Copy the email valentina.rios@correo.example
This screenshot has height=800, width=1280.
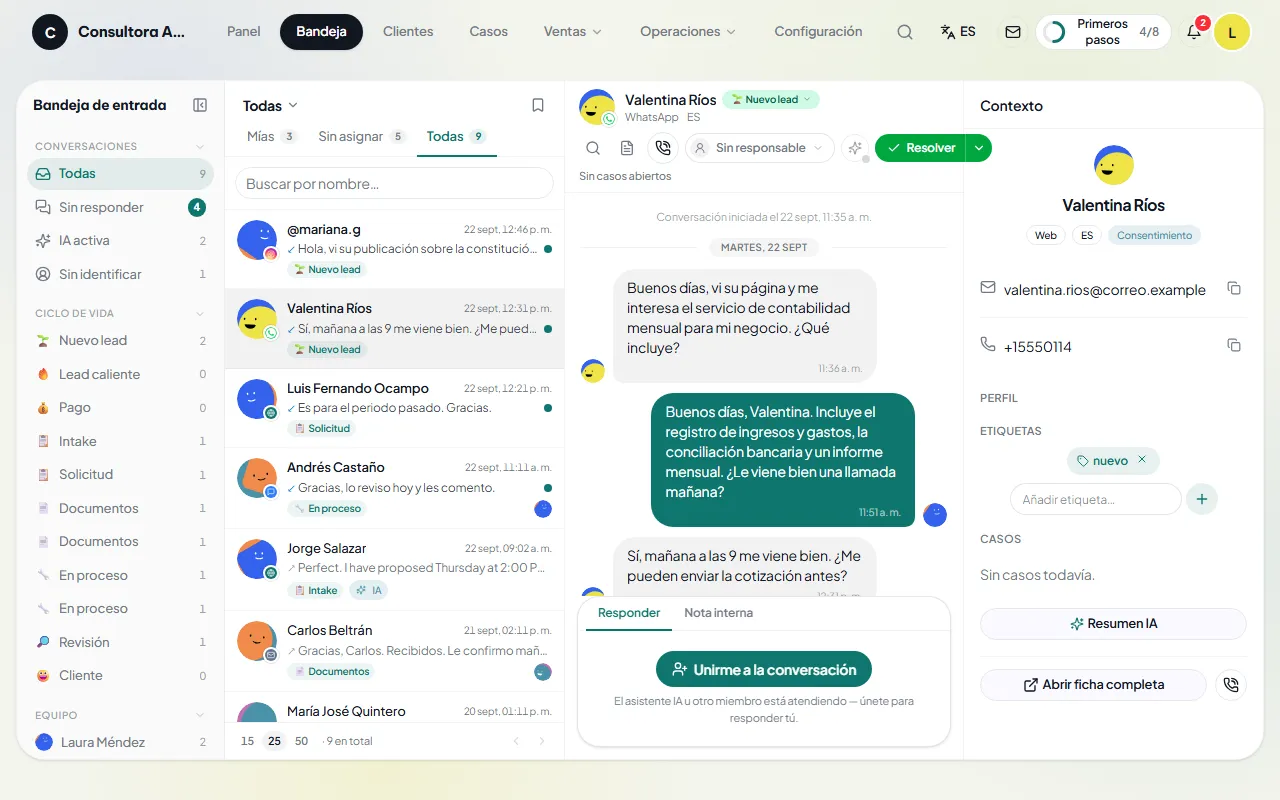1234,289
